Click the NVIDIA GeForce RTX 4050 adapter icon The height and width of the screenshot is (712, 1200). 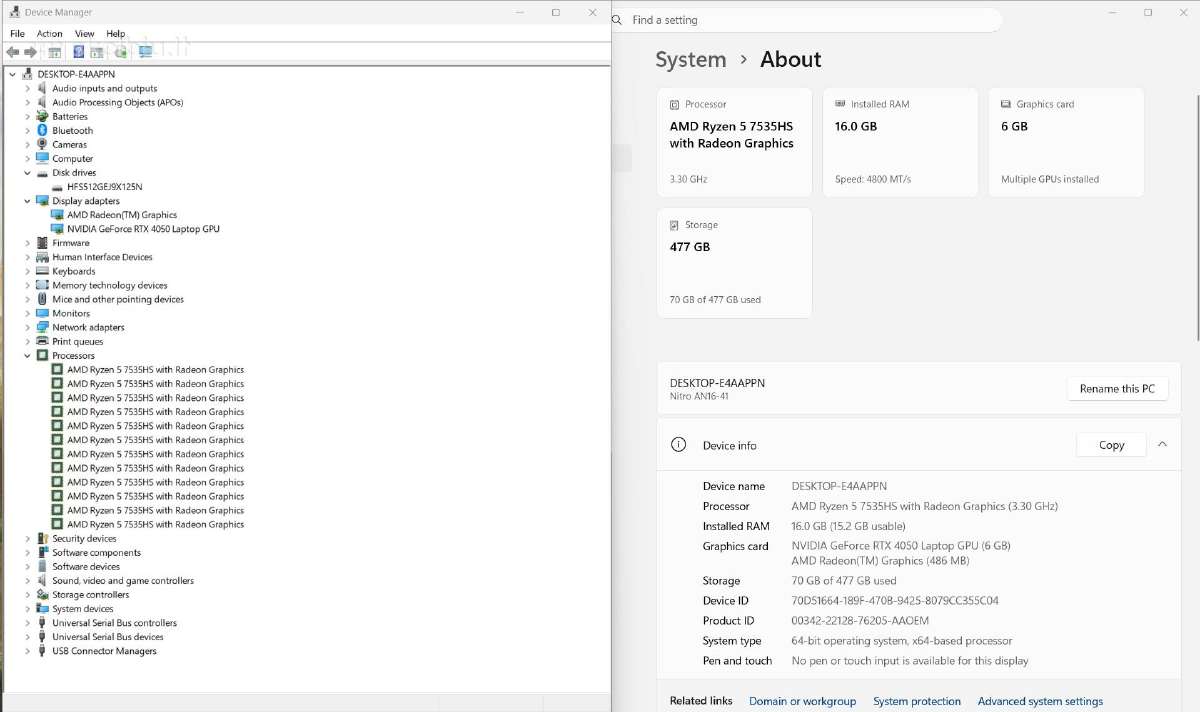(57, 229)
